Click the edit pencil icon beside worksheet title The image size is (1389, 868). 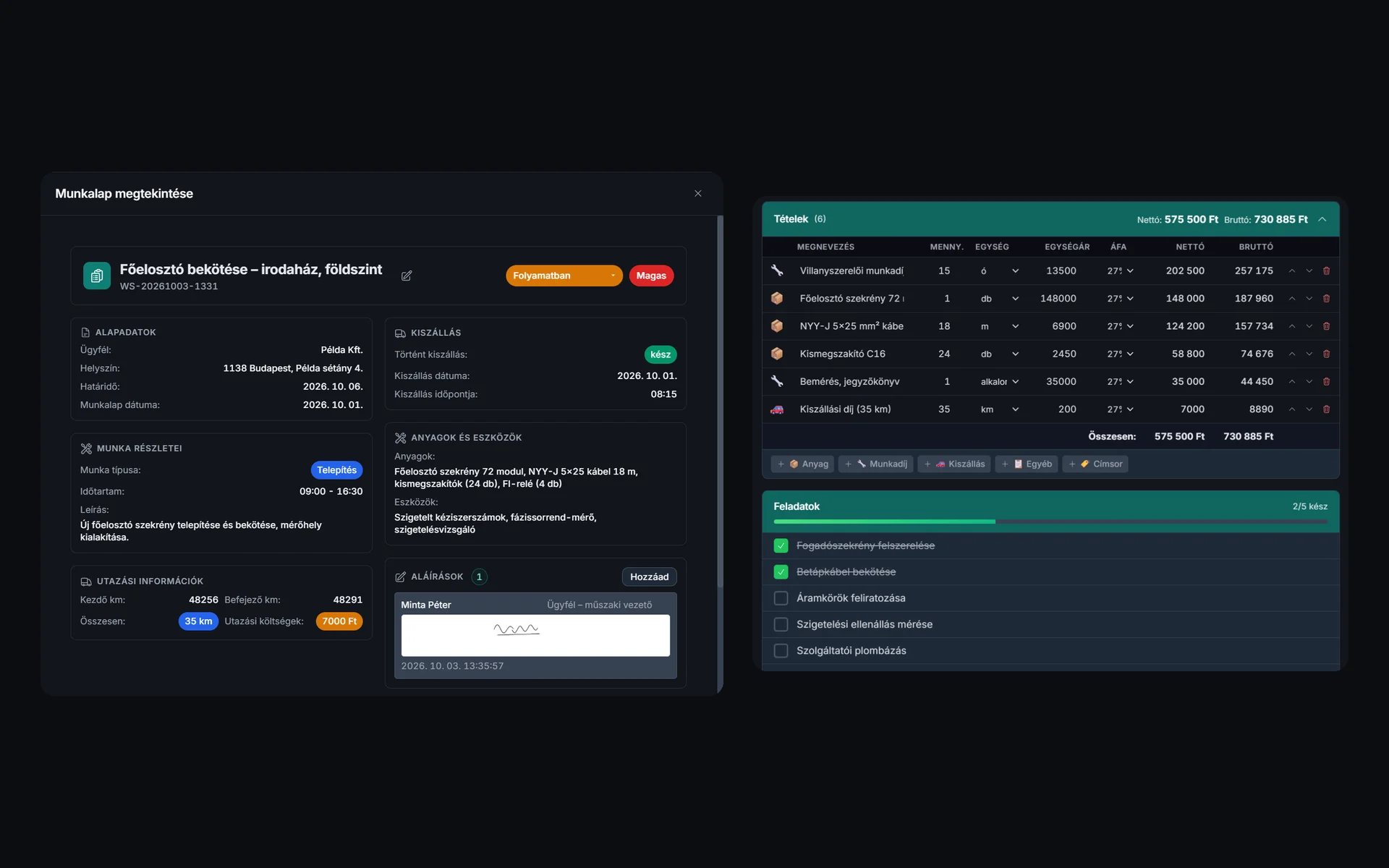tap(407, 276)
